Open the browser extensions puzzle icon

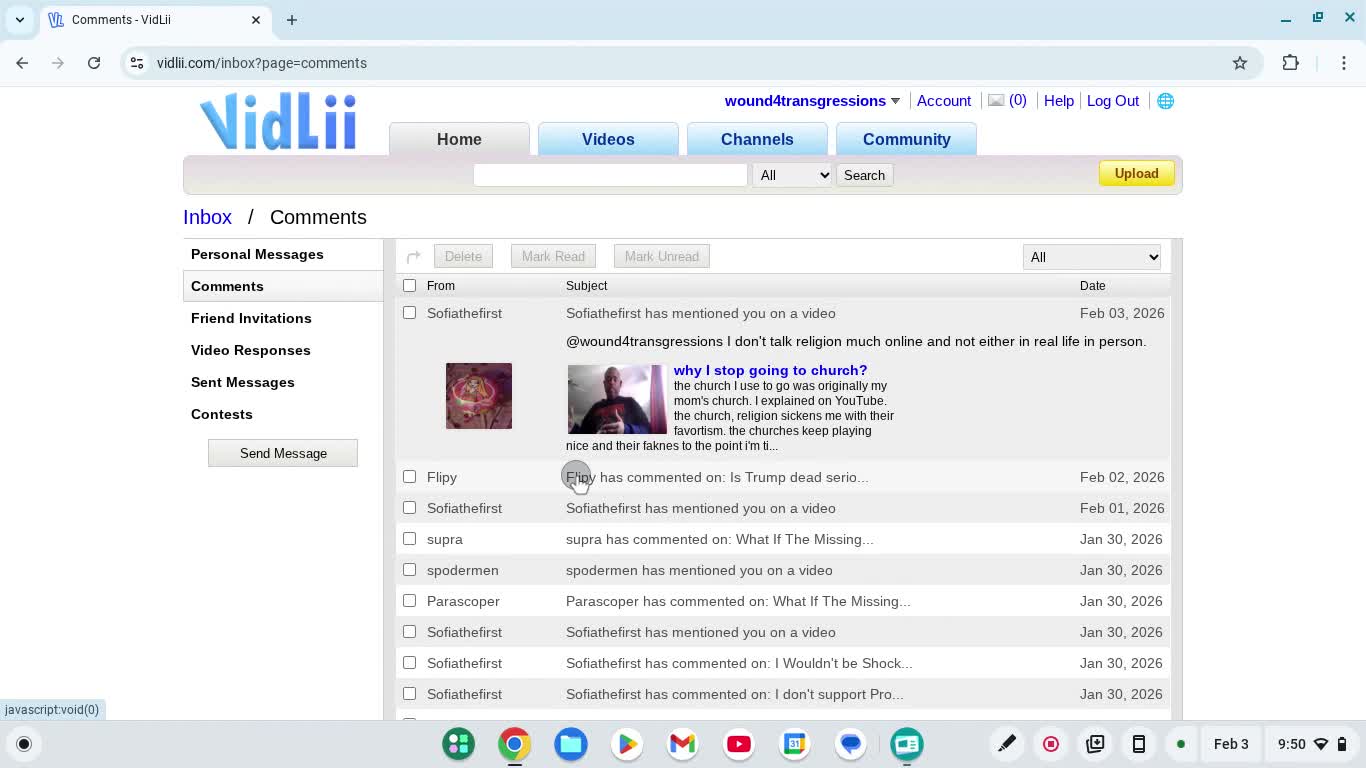coord(1291,62)
